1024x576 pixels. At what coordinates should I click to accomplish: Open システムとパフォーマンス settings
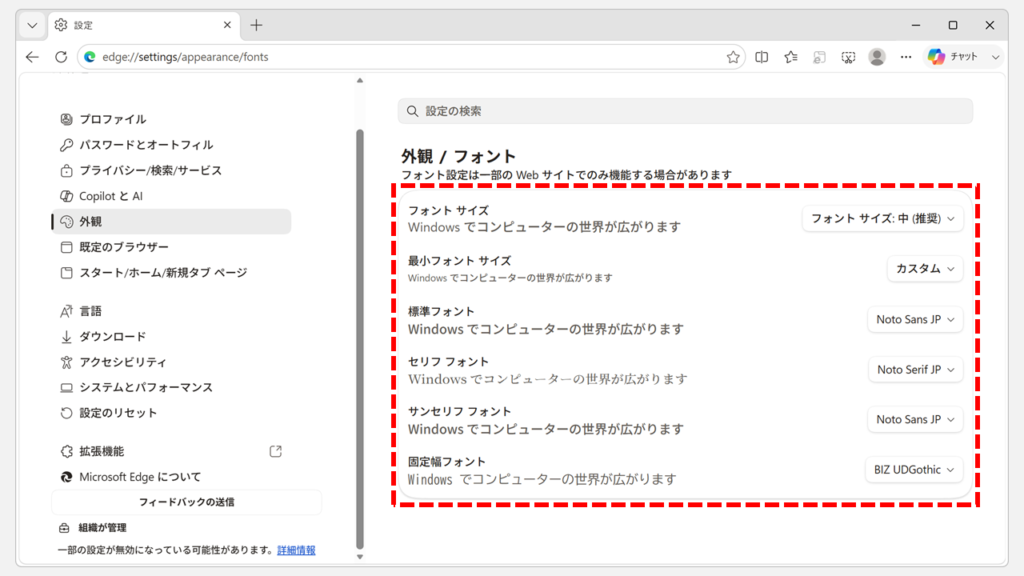pyautogui.click(x=171, y=387)
